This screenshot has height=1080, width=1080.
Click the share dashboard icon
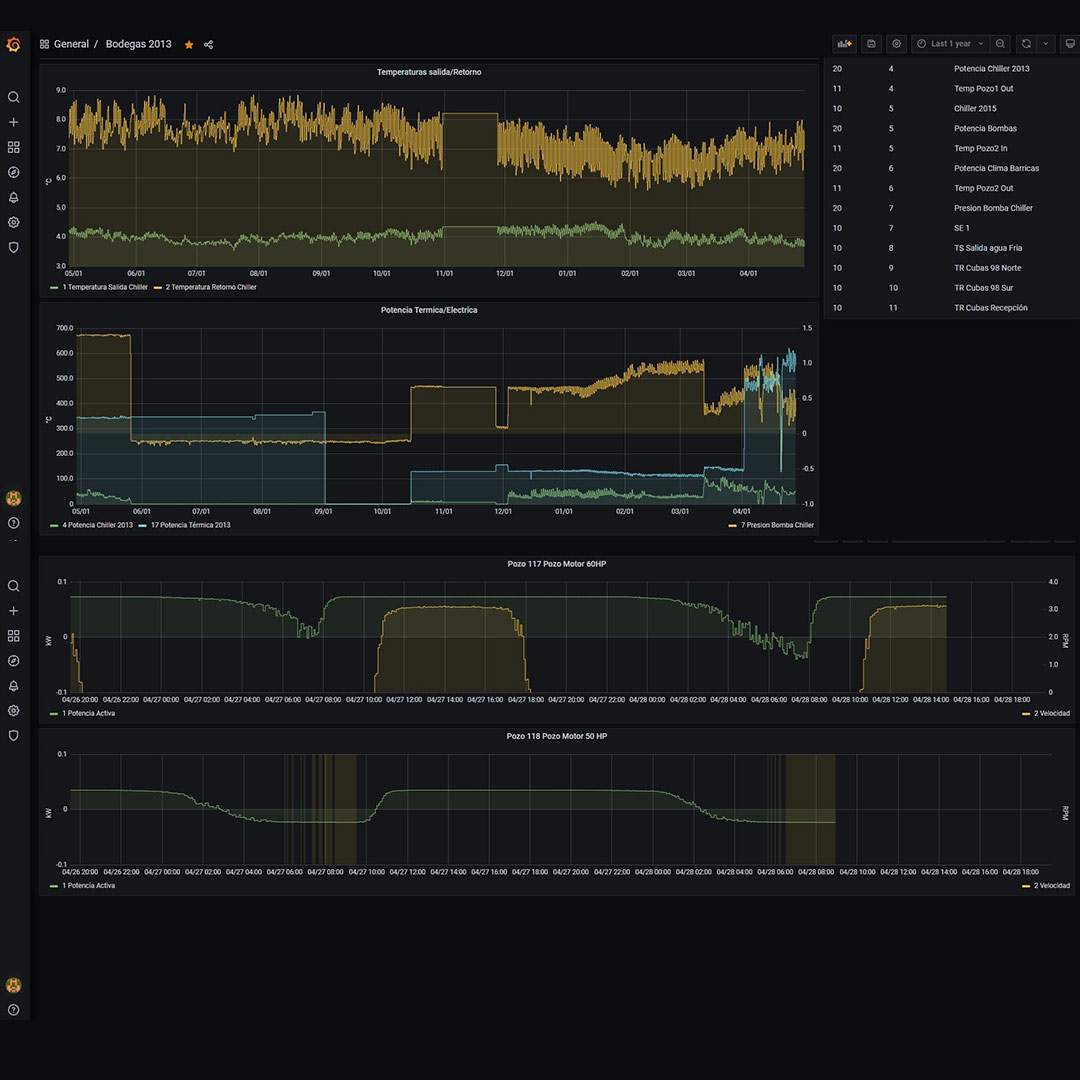pos(208,45)
